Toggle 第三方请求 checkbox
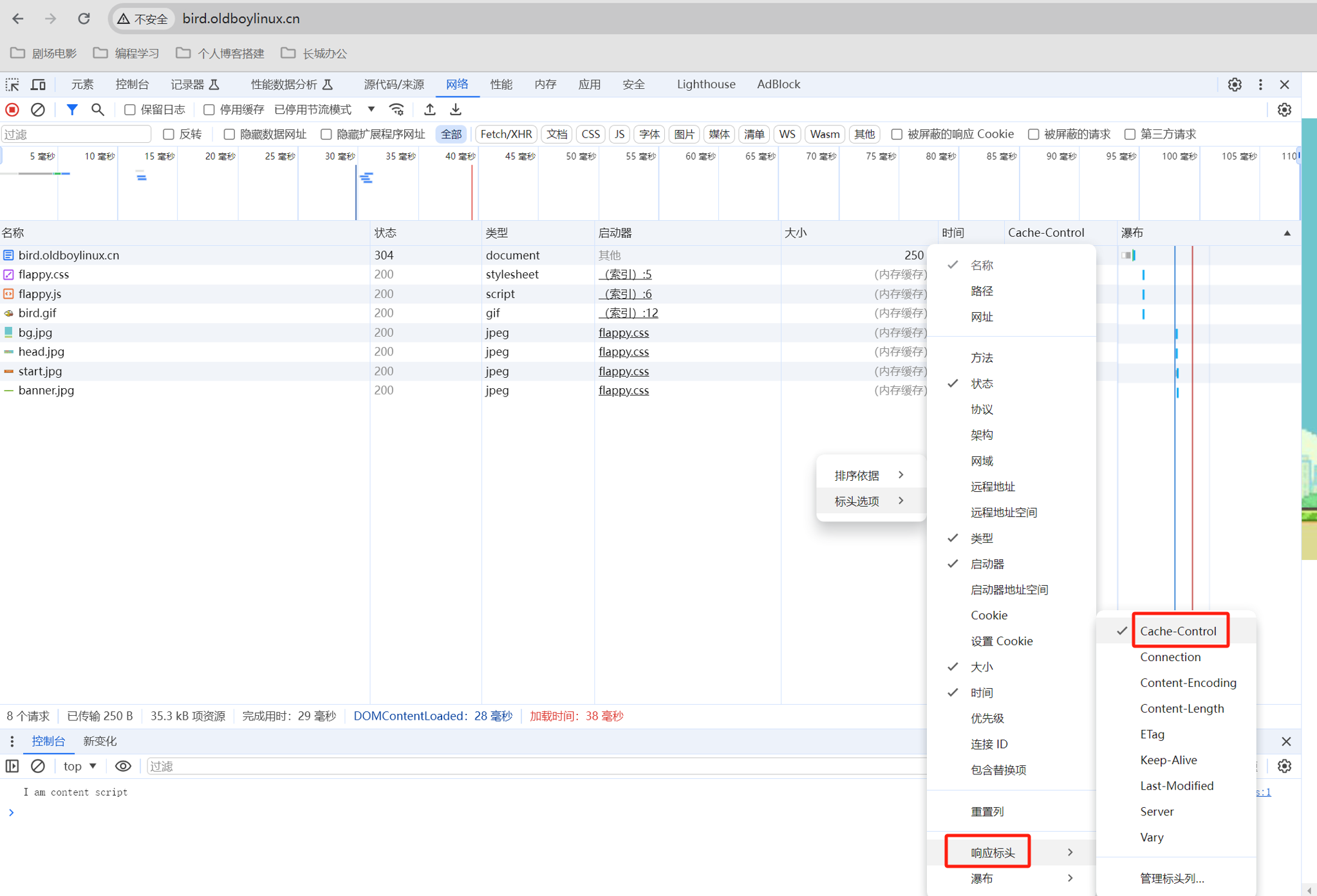This screenshot has height=896, width=1317. (1130, 134)
